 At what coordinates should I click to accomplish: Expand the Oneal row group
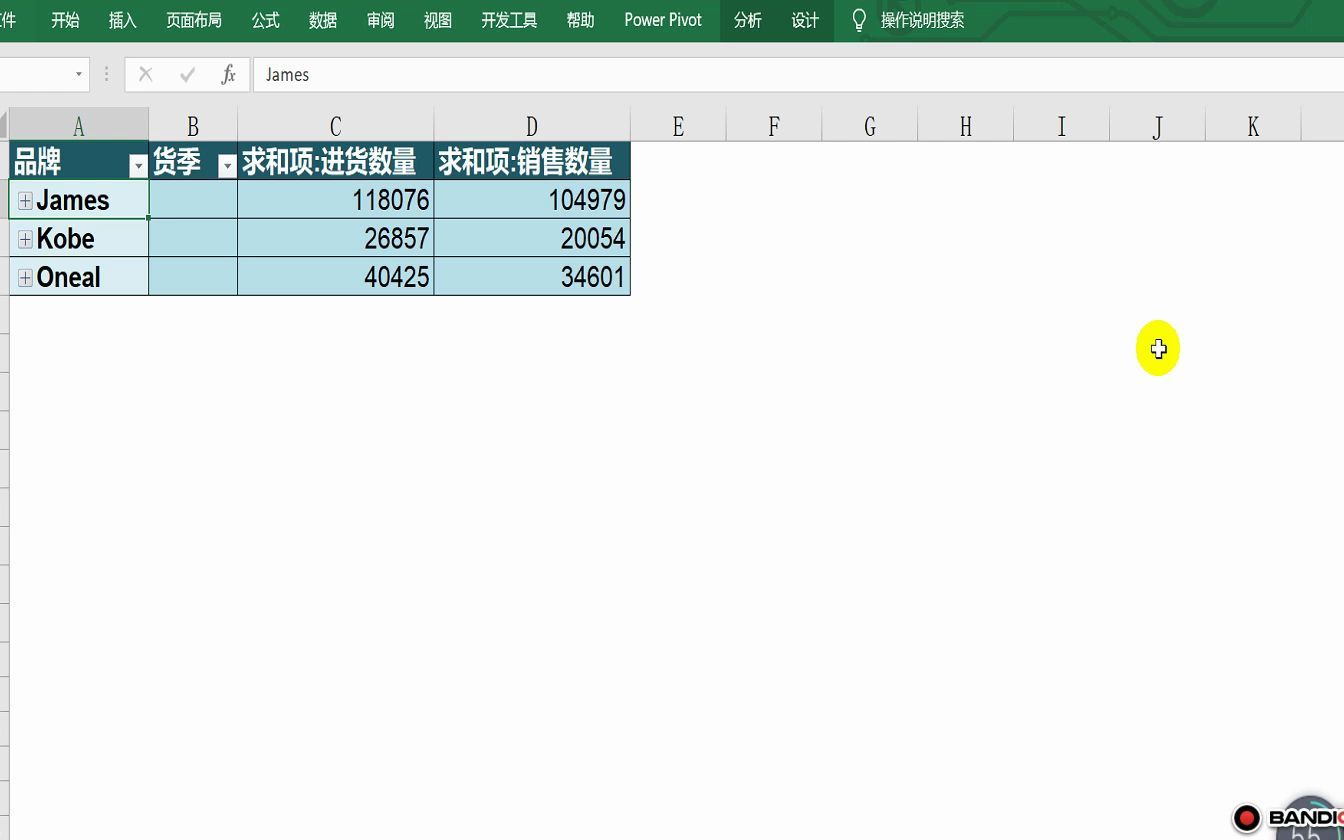(25, 278)
